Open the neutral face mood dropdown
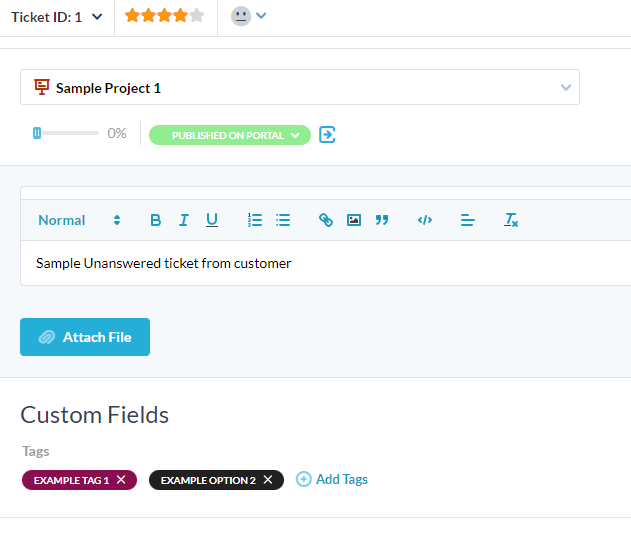Screen dimensions: 631x541 point(249,17)
